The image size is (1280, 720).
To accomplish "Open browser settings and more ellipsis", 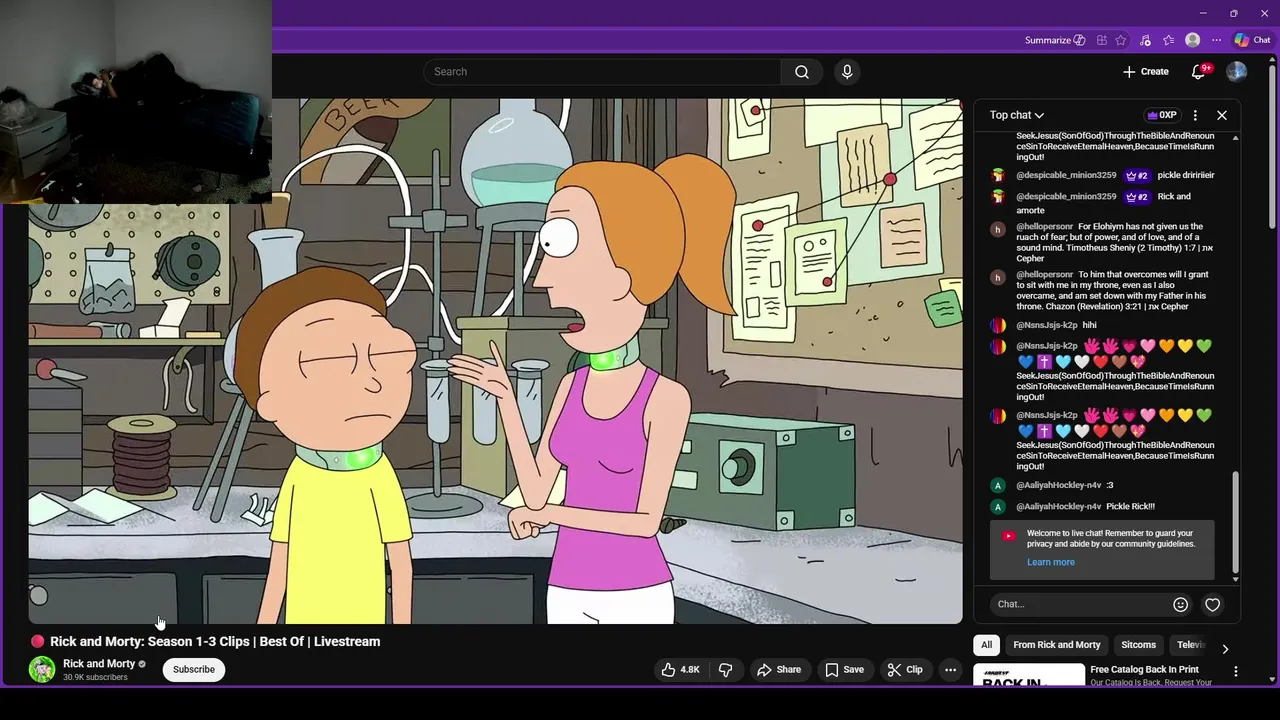I will click(1216, 40).
